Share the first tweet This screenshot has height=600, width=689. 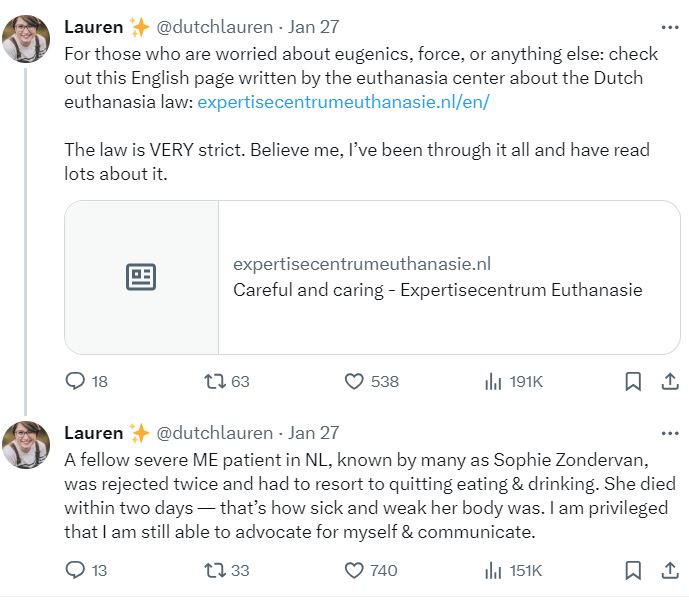[x=670, y=381]
